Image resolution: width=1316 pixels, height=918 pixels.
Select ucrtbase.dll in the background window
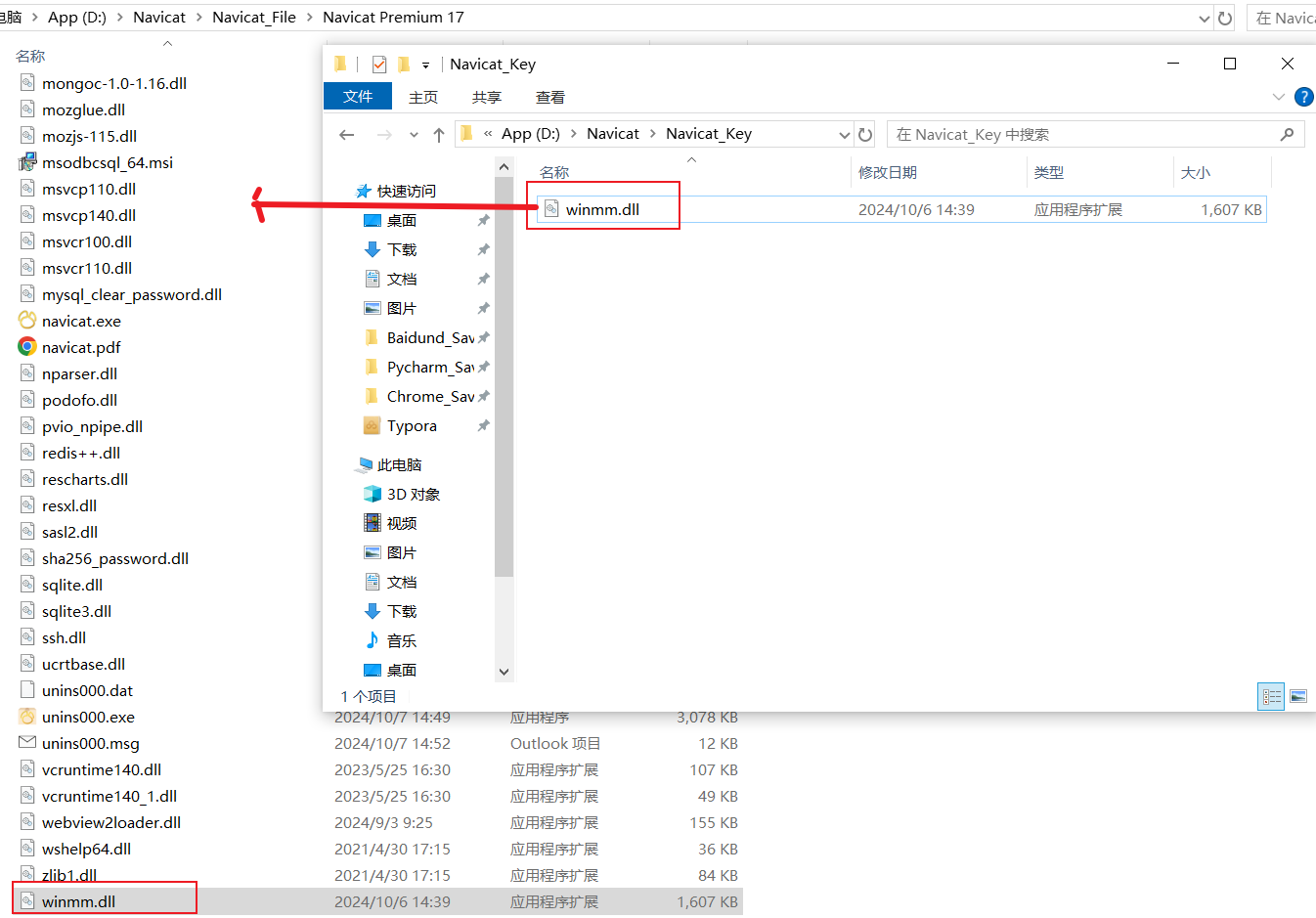click(83, 664)
